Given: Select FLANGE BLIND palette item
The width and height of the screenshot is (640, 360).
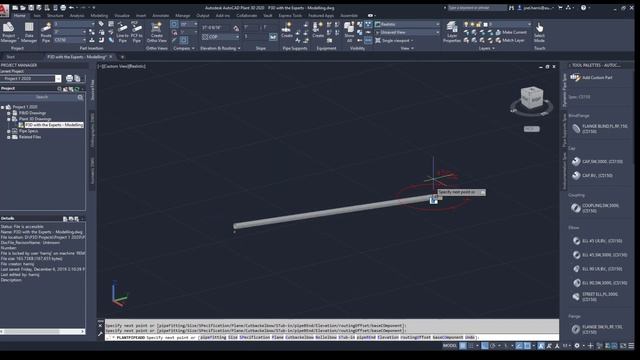Looking at the screenshot, I should coord(600,129).
